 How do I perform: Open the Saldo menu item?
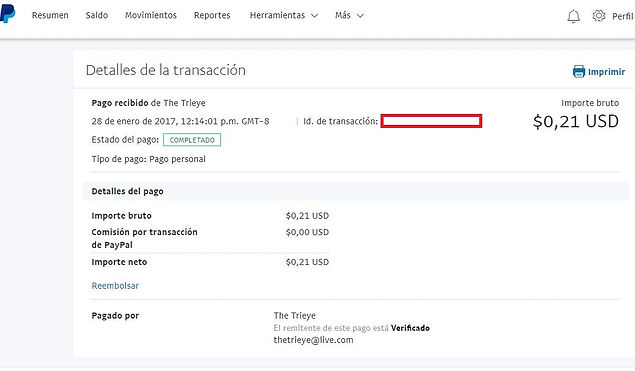click(96, 15)
